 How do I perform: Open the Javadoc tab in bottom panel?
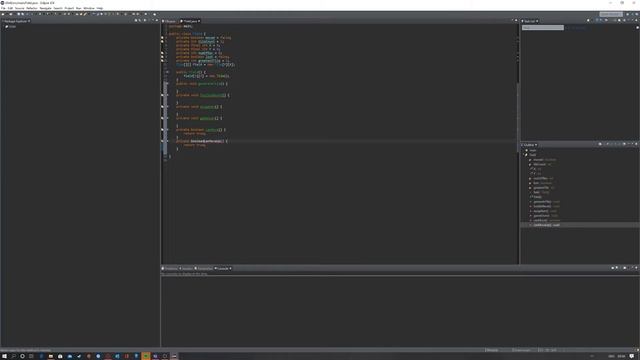point(187,269)
